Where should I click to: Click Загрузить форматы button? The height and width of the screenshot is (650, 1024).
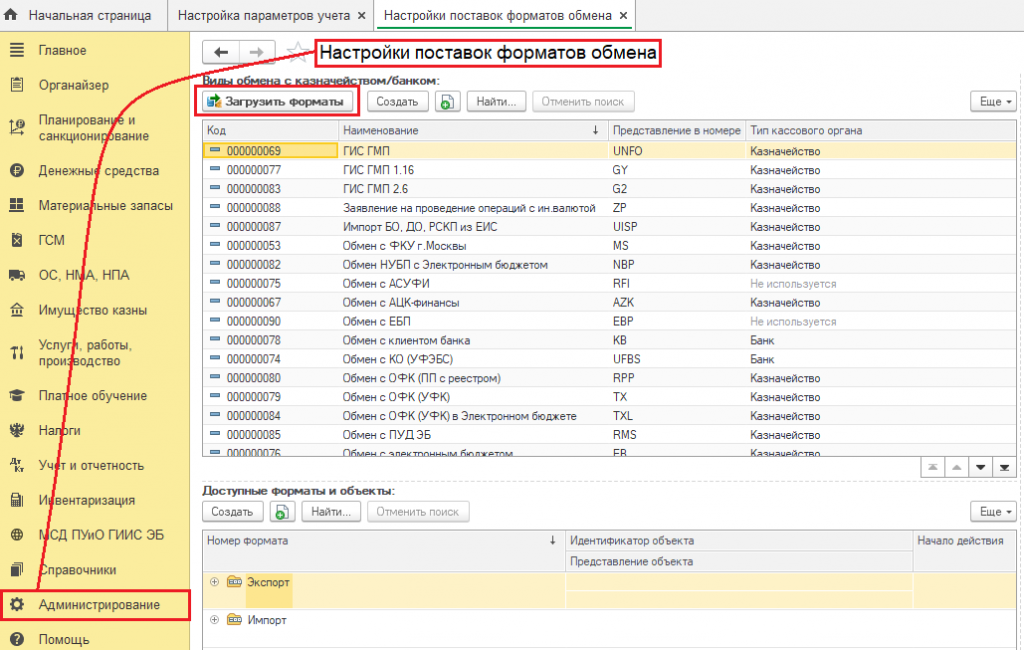[x=278, y=102]
